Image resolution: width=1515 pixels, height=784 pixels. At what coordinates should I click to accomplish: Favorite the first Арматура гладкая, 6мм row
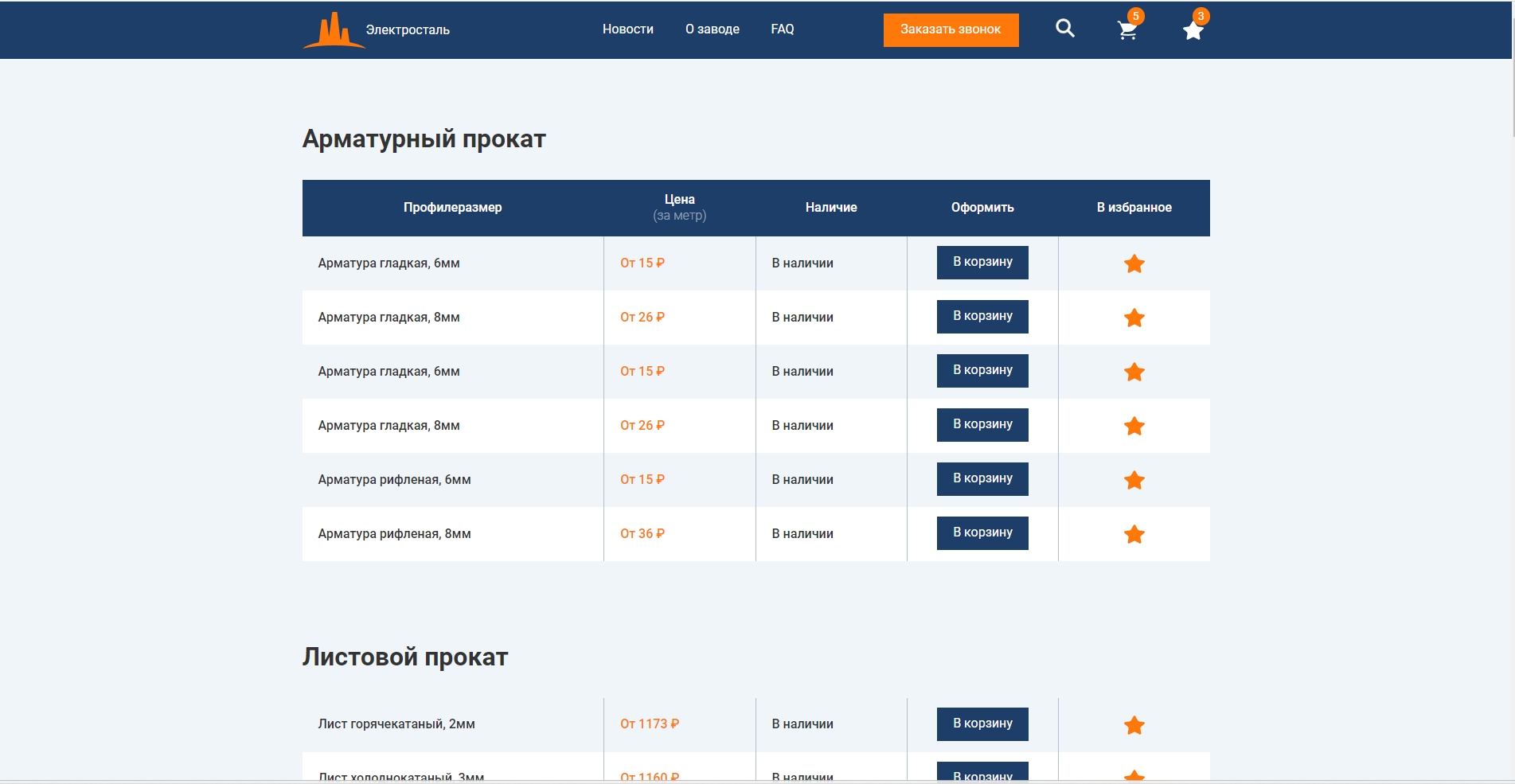click(x=1134, y=263)
